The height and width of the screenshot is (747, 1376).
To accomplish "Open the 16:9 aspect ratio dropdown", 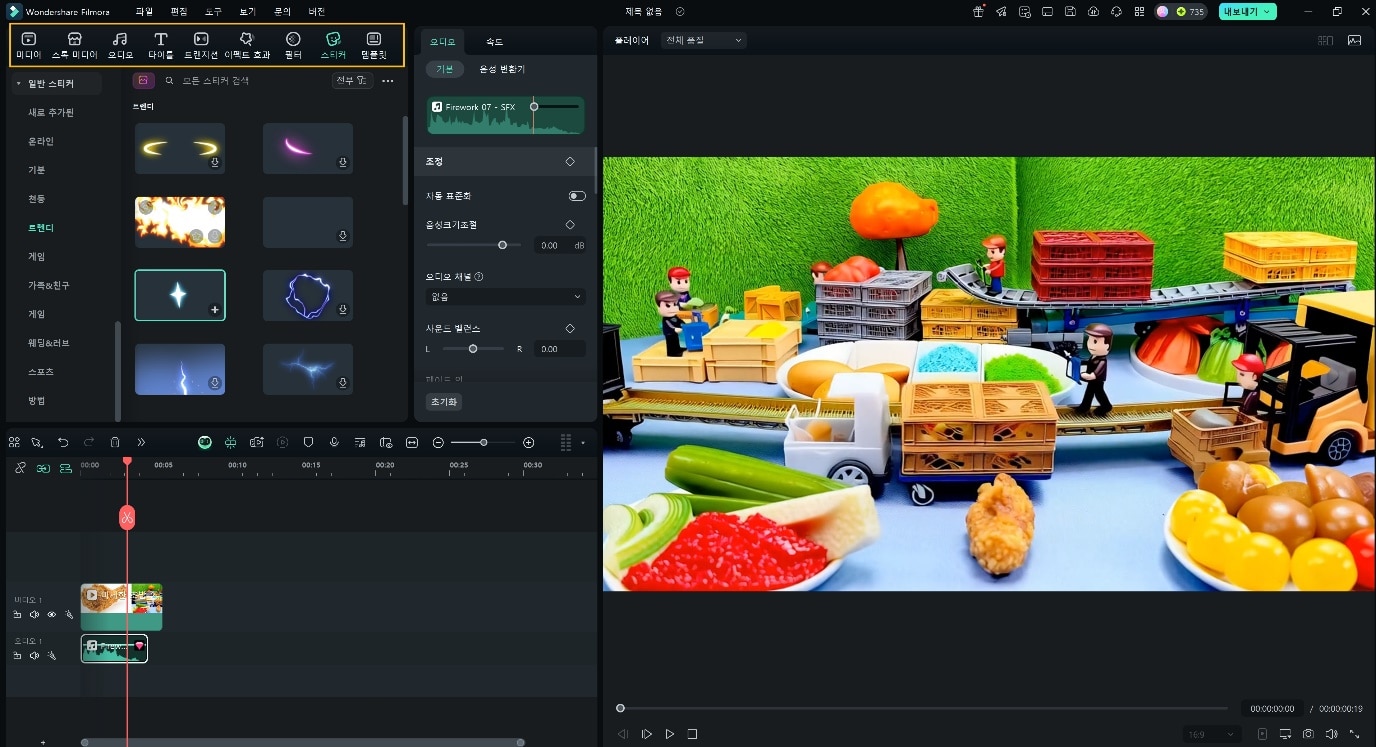I will [x=1213, y=734].
